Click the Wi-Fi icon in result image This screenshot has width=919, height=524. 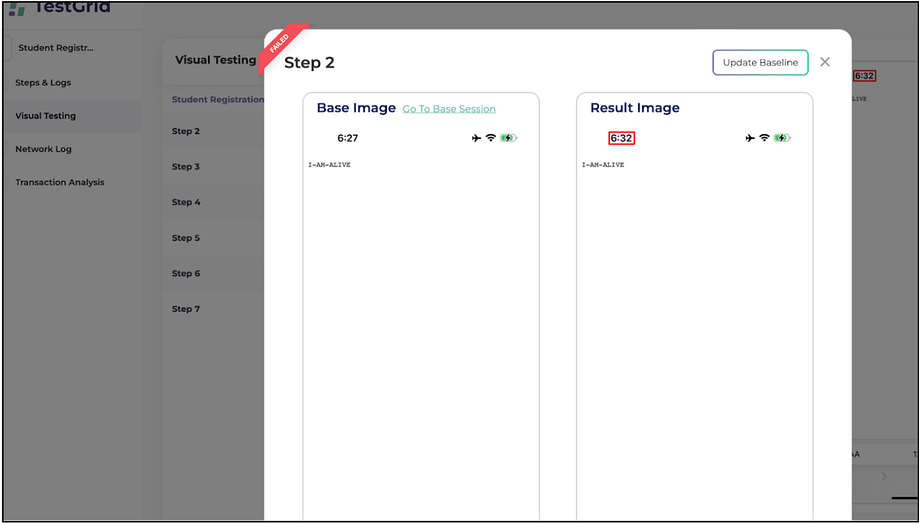pyautogui.click(x=764, y=138)
